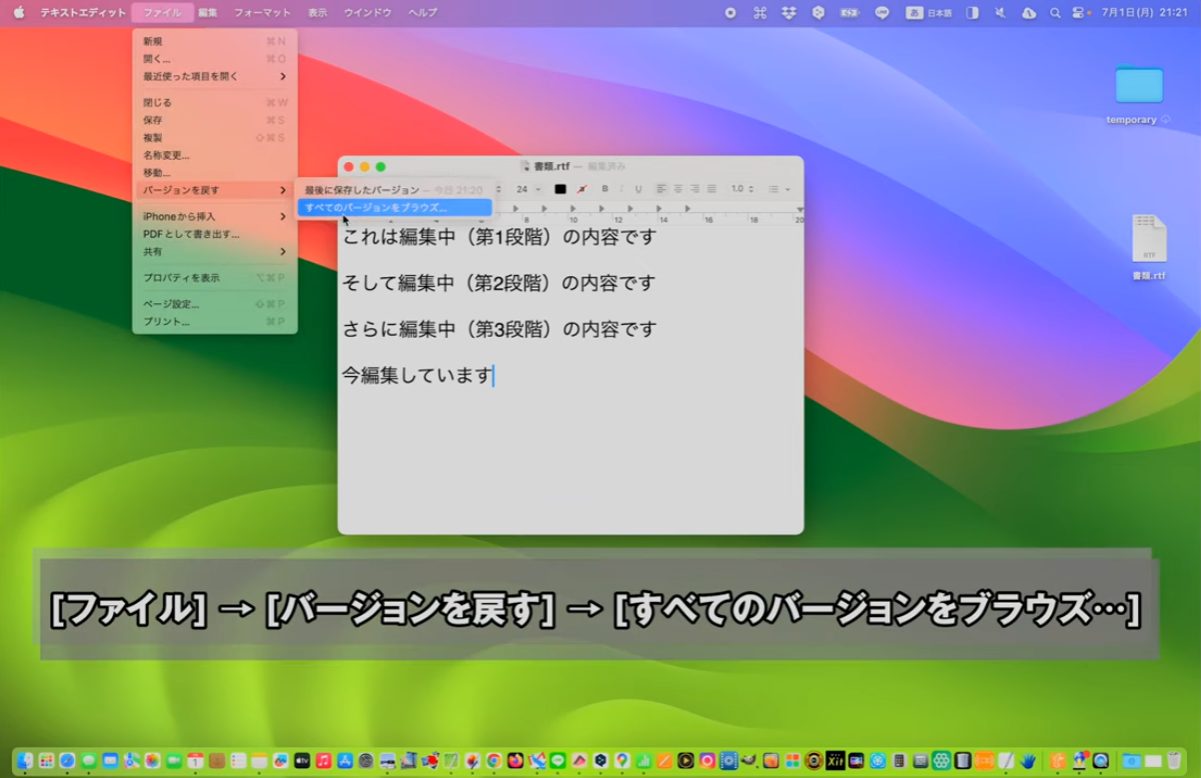
Task: Open Finder from the Dock
Action: pyautogui.click(x=25, y=761)
